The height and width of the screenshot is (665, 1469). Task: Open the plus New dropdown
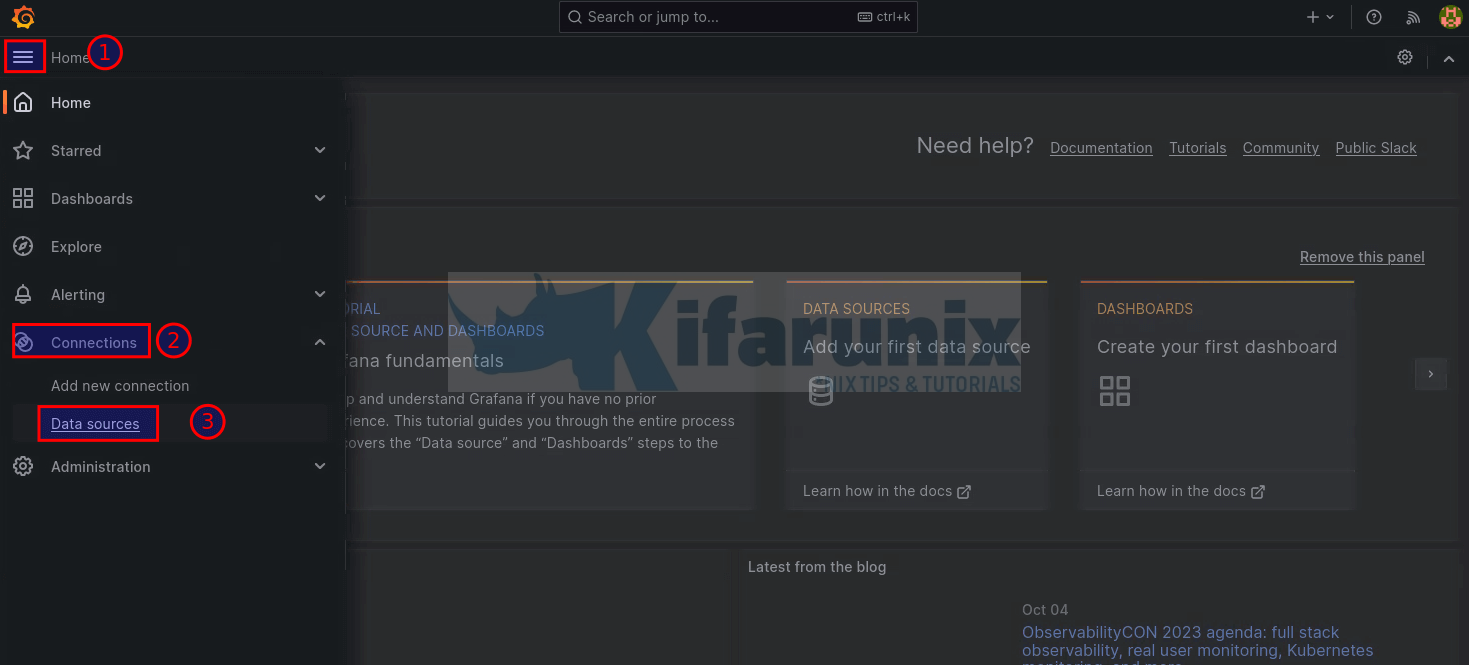coord(1320,17)
